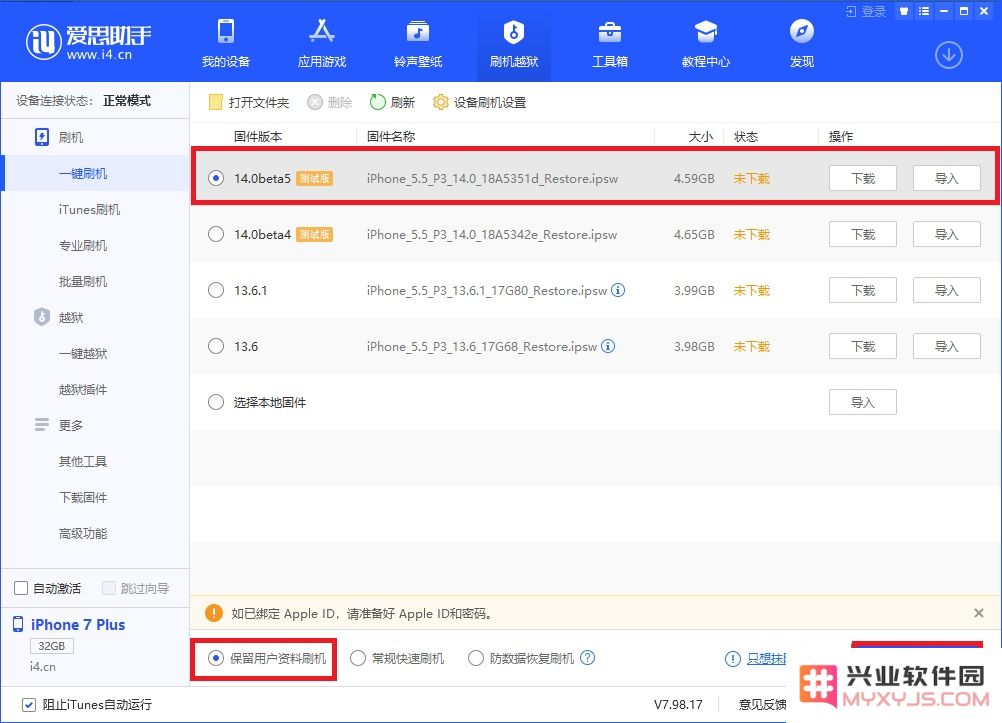
Task: Click the 32GB capacity label
Action: tap(52, 646)
